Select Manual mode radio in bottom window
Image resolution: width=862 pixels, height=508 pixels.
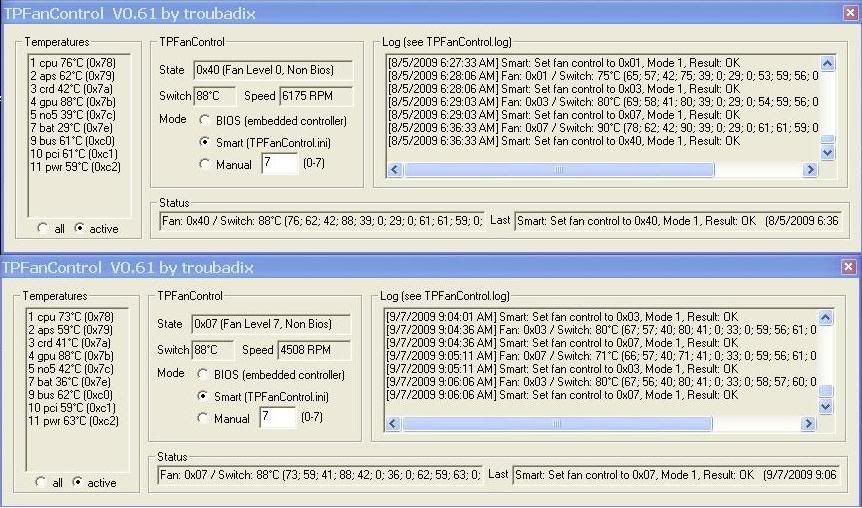pyautogui.click(x=205, y=418)
